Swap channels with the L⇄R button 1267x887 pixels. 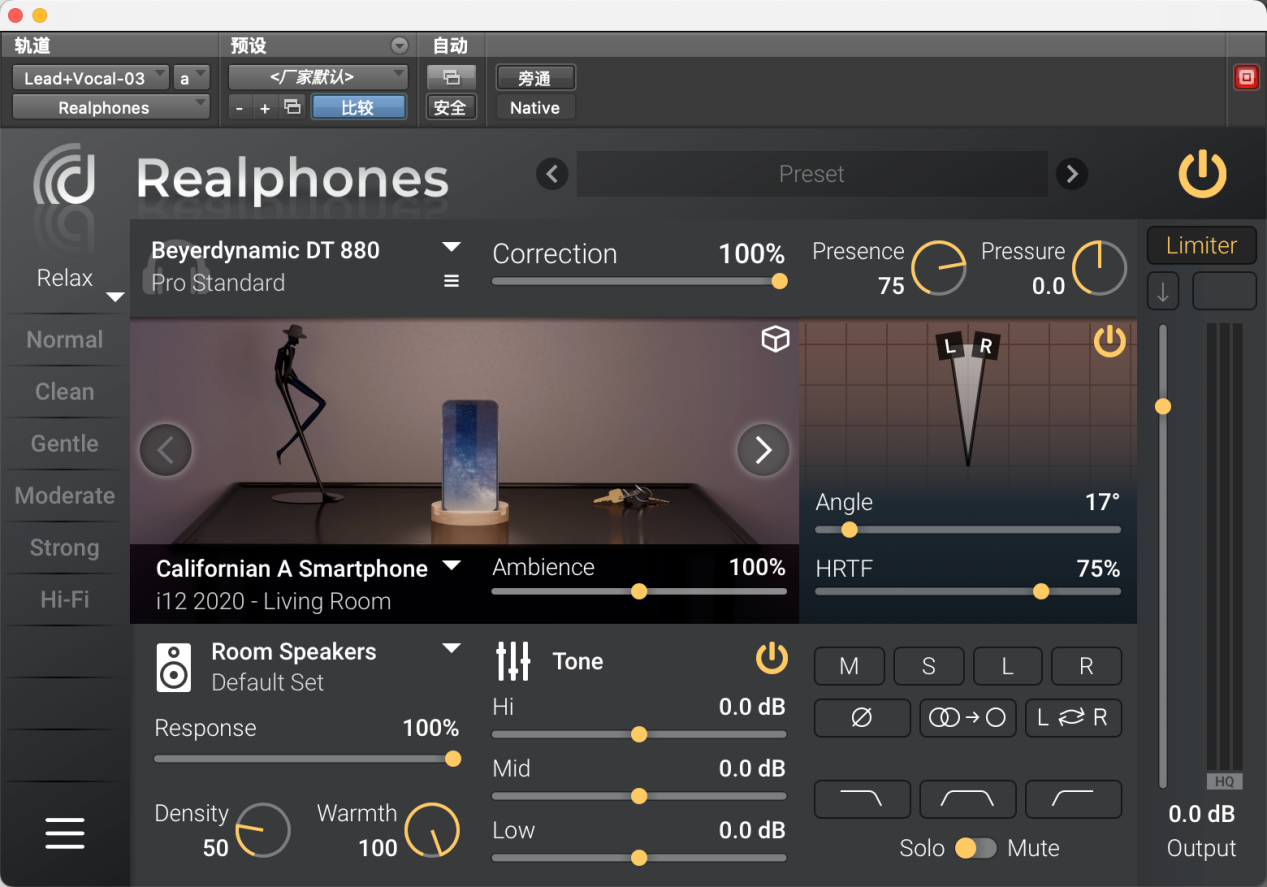1073,718
